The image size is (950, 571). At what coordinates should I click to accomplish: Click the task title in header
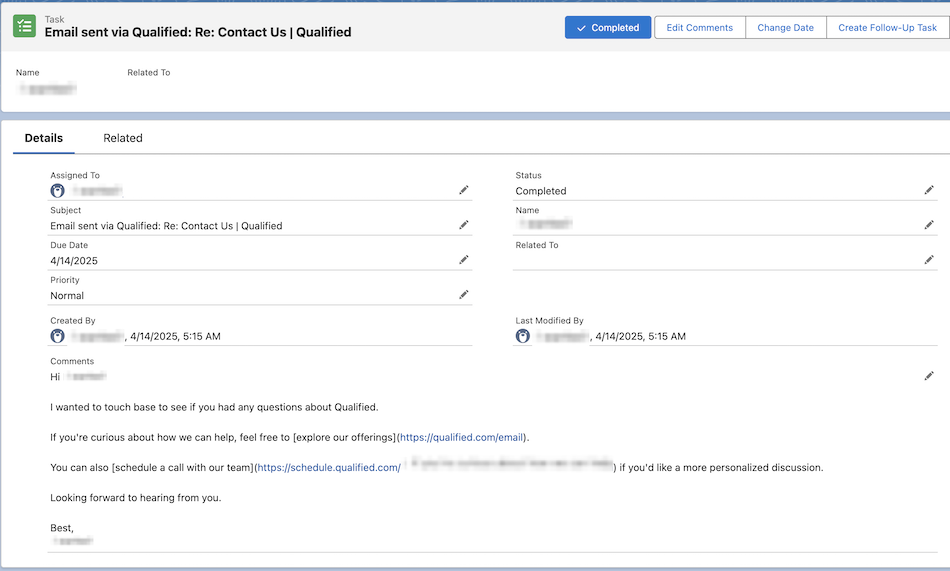[x=198, y=32]
